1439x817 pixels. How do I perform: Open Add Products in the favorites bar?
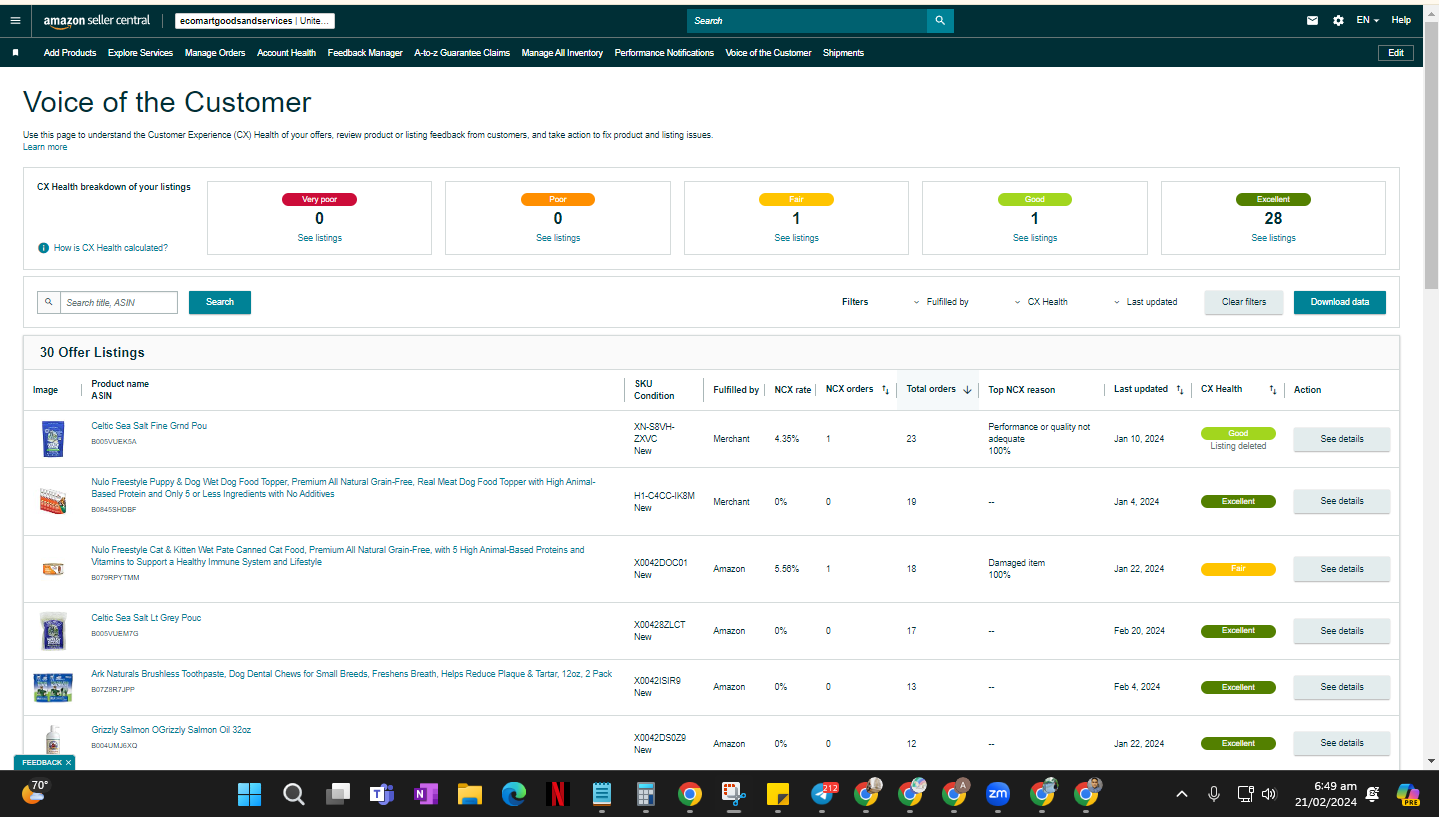pos(70,53)
